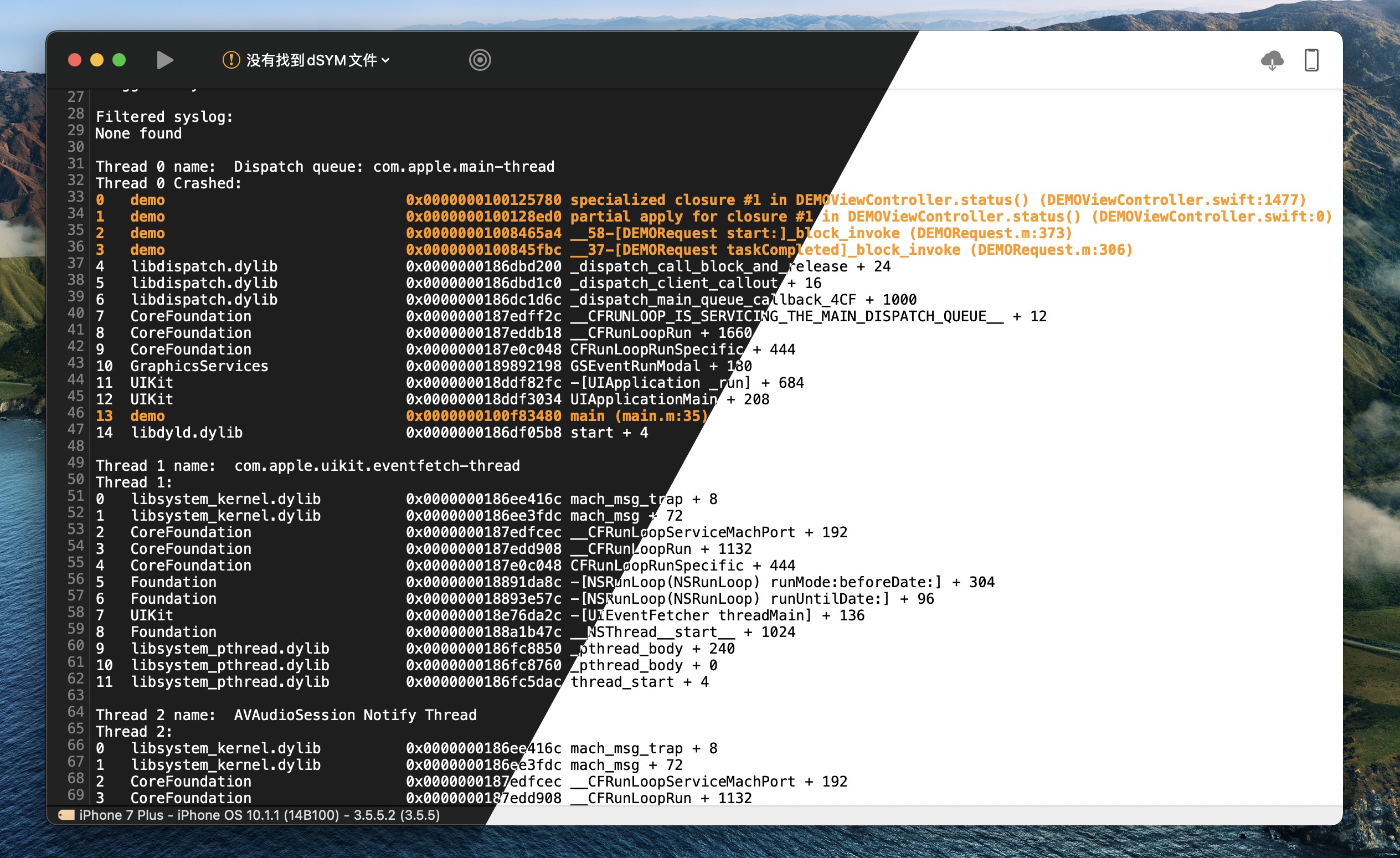Click the play symbolicate button
The width and height of the screenshot is (1400, 858).
(165, 60)
